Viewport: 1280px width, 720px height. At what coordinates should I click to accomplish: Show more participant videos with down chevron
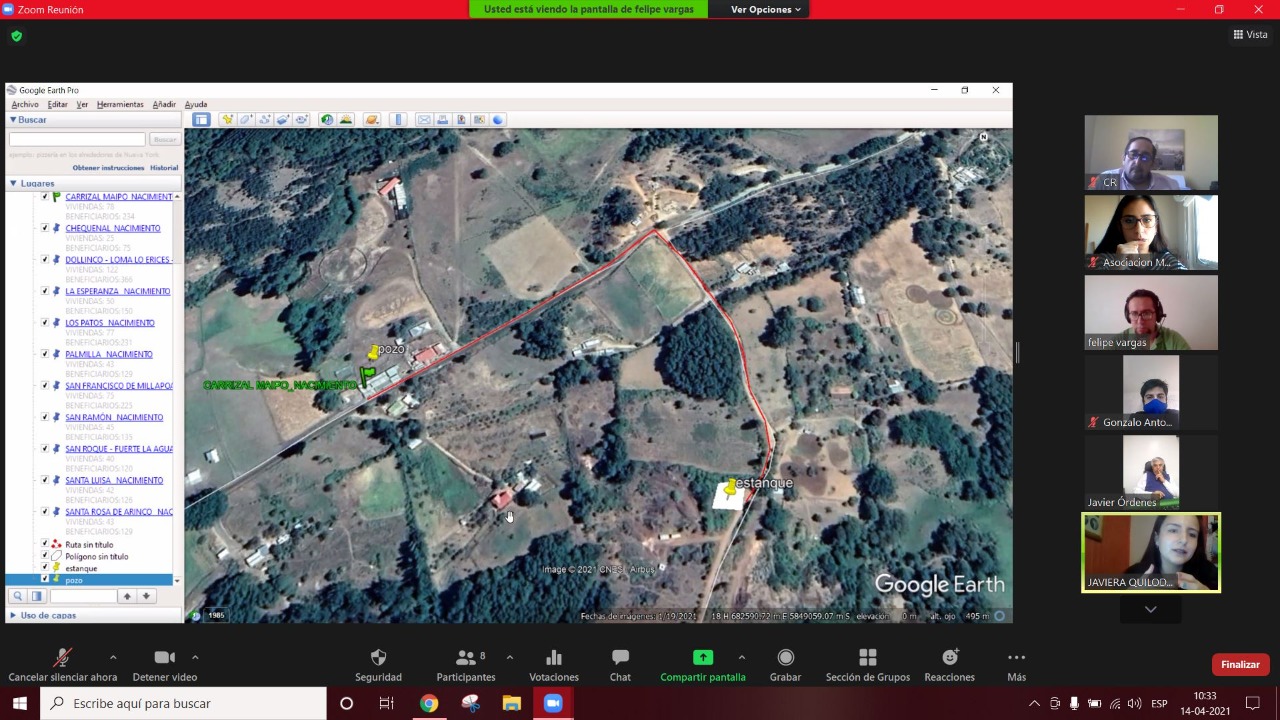click(1150, 609)
